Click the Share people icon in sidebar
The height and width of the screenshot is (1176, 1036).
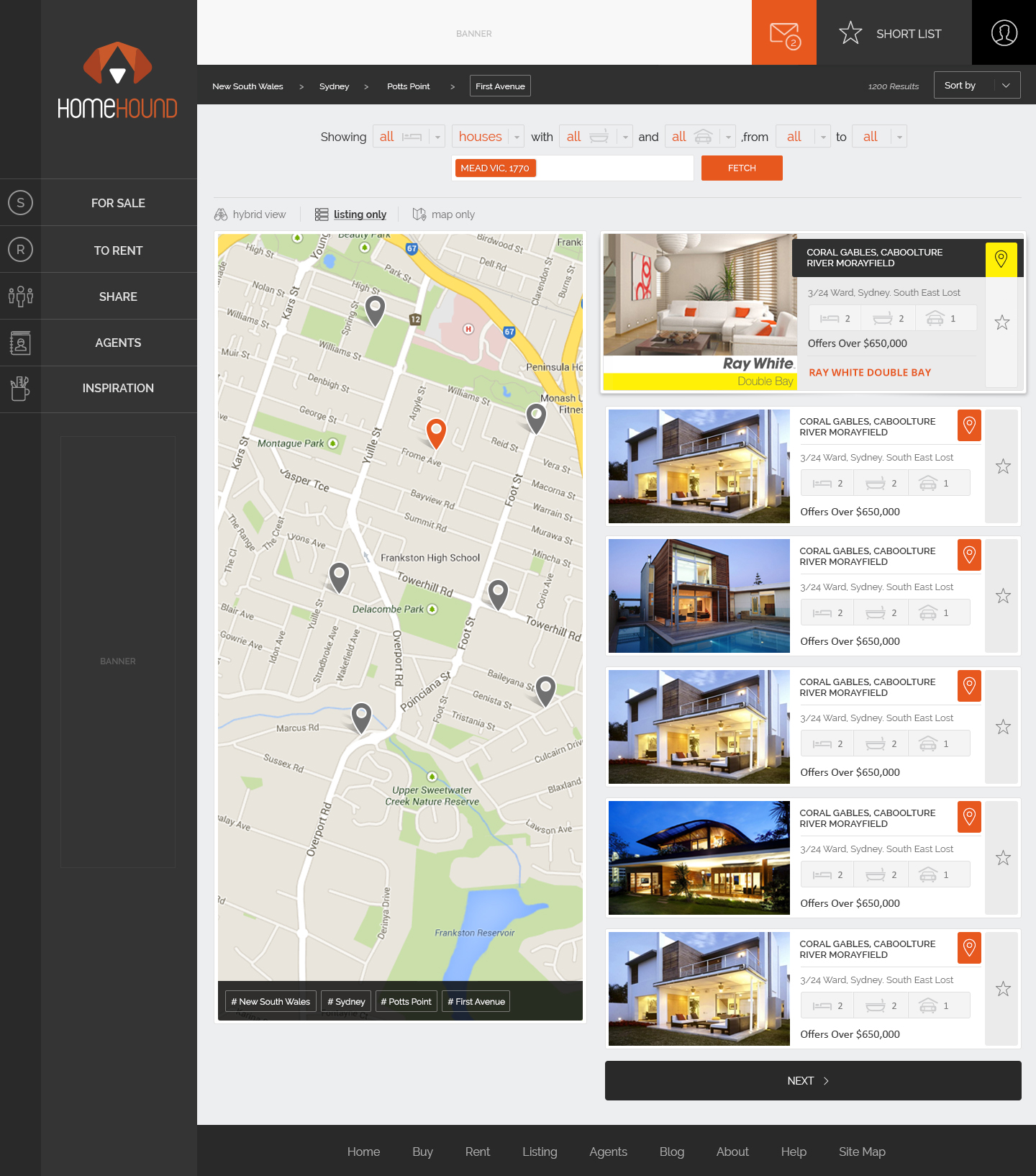(20, 296)
